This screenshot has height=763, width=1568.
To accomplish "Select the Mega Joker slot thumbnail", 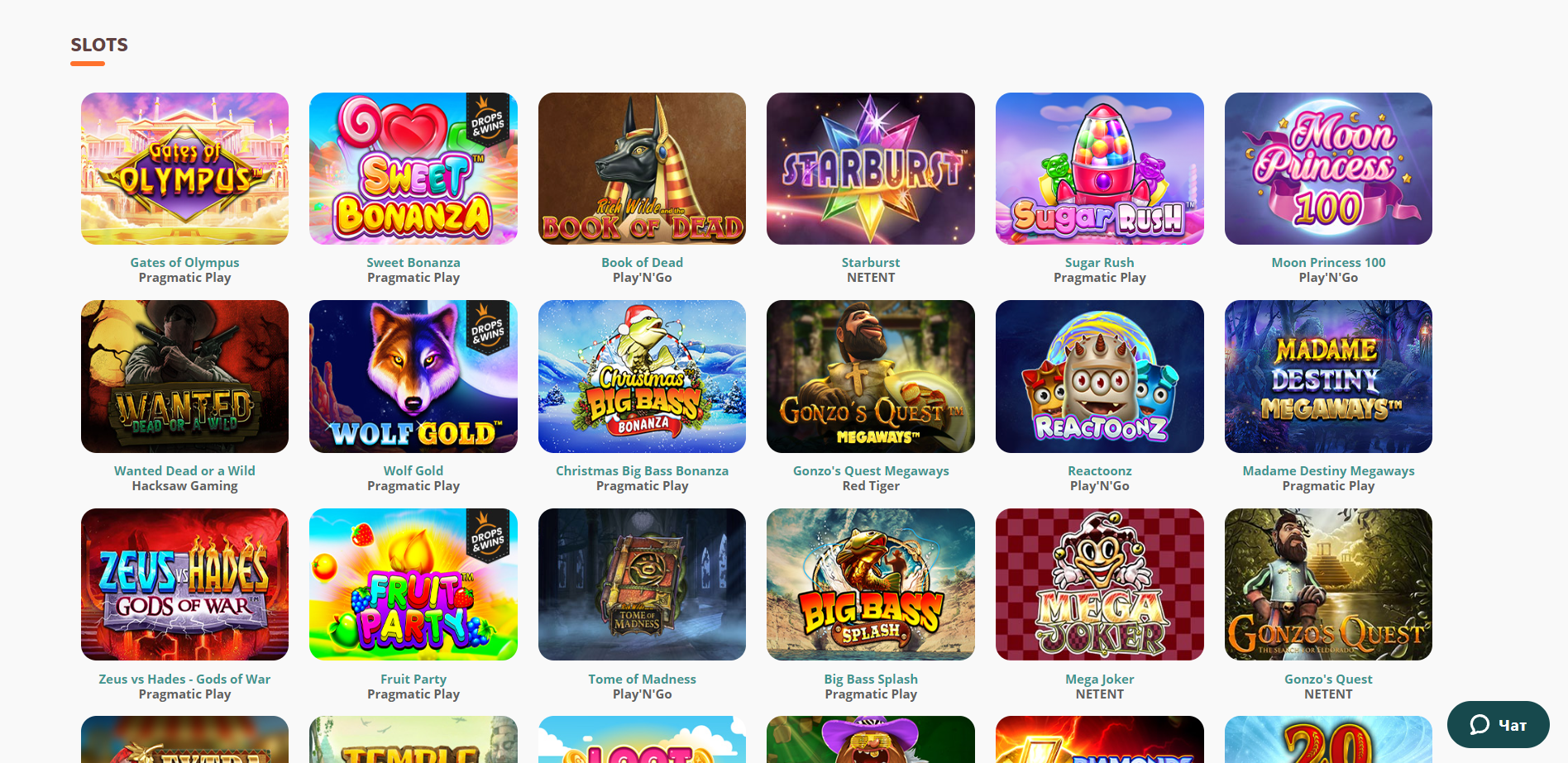I will pyautogui.click(x=1100, y=584).
